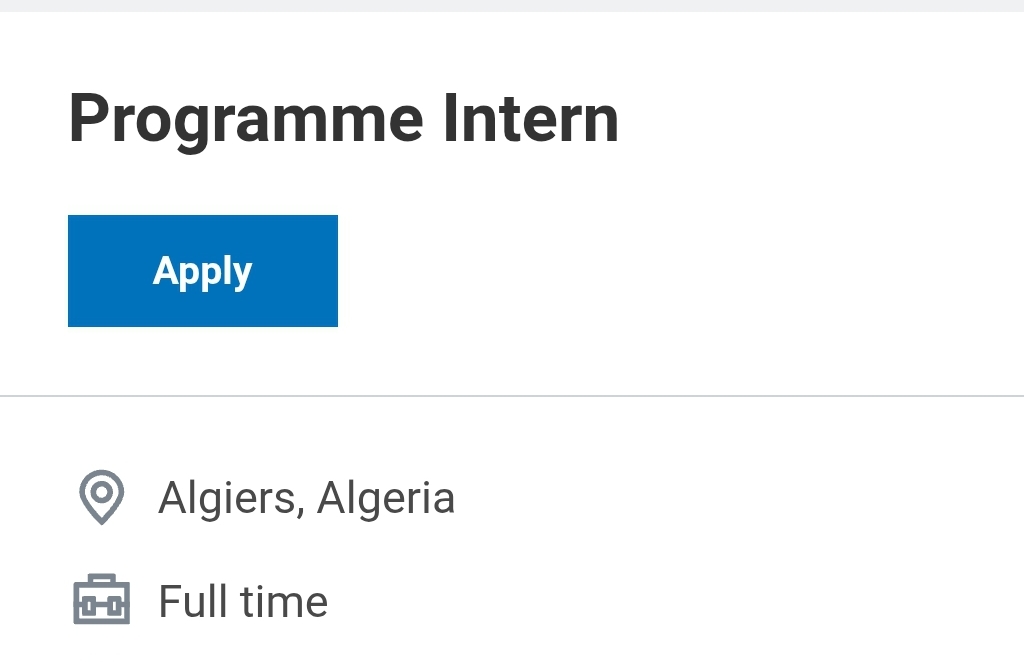The height and width of the screenshot is (662, 1024).
Task: Select the location pin icon
Action: [101, 497]
